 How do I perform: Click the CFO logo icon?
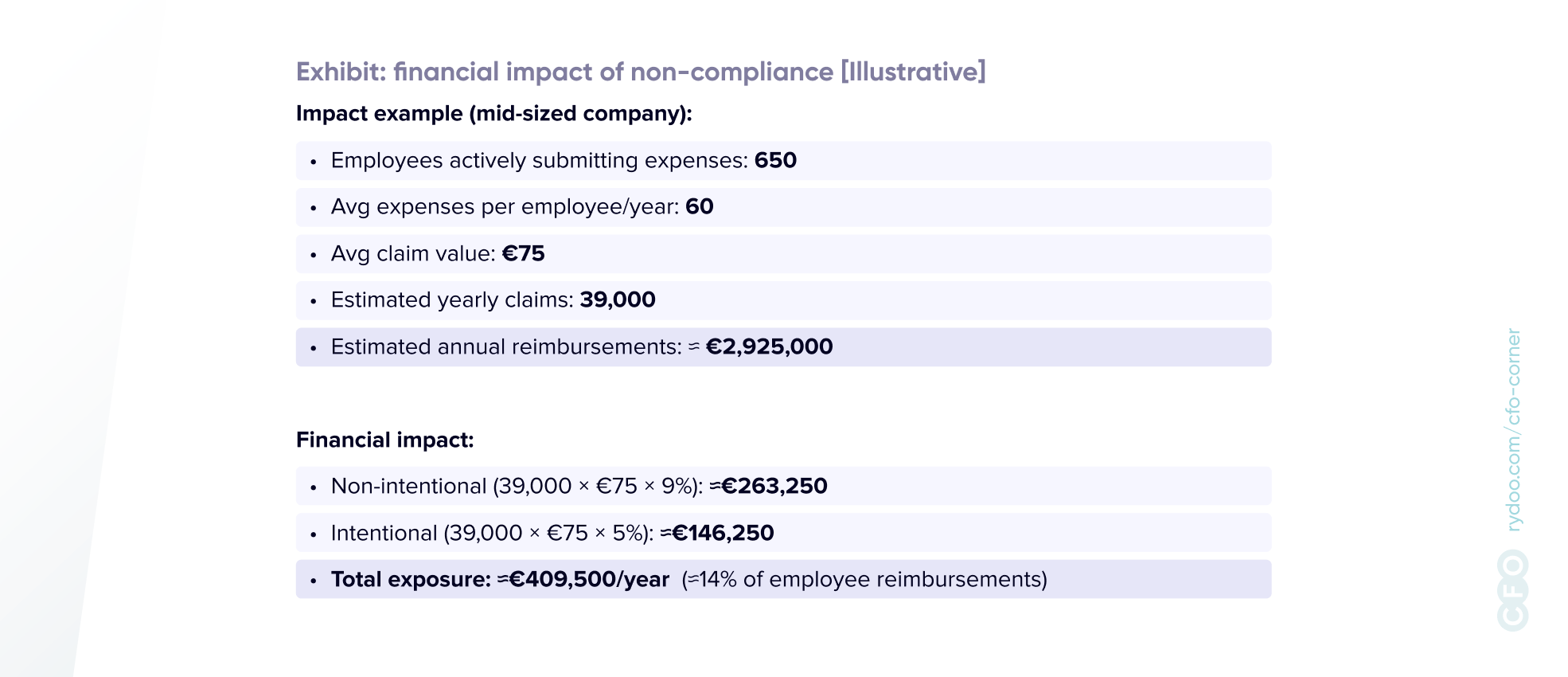pyautogui.click(x=1512, y=590)
